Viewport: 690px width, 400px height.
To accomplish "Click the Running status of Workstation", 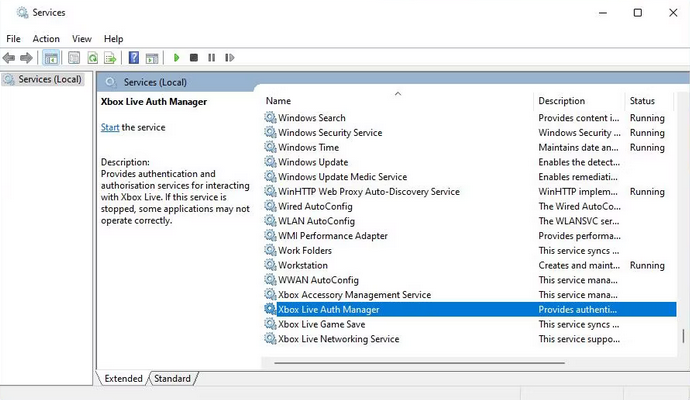I will click(647, 265).
